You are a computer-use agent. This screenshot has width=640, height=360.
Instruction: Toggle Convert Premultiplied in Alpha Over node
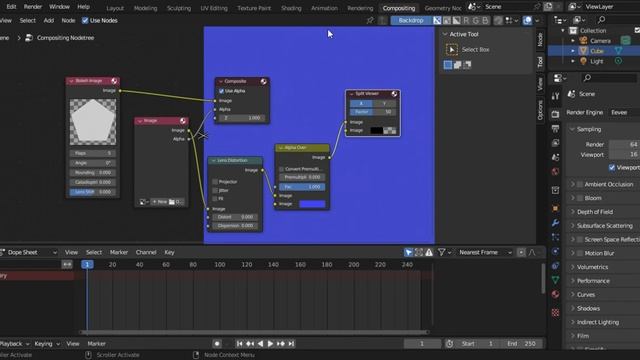(281, 169)
